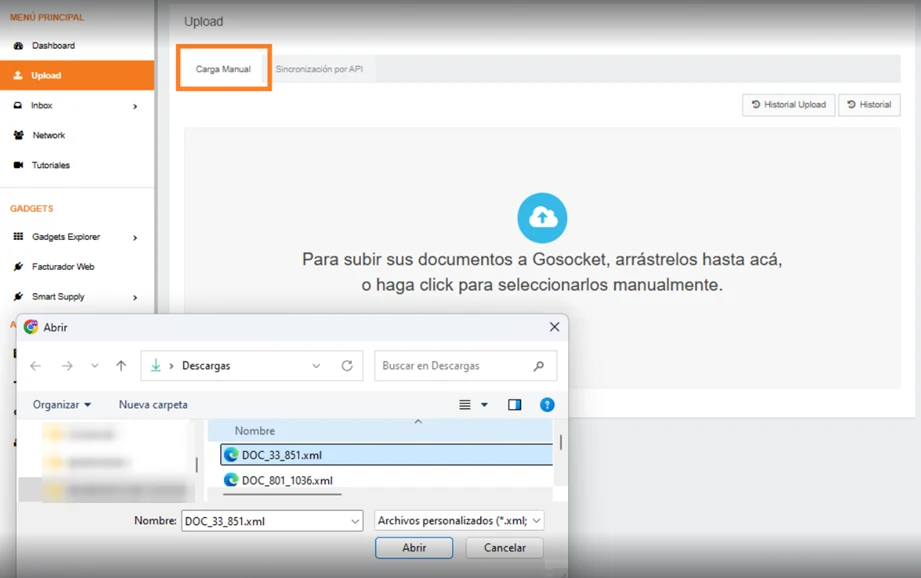Click Descargas in the address bar
The width and height of the screenshot is (921, 578).
206,365
